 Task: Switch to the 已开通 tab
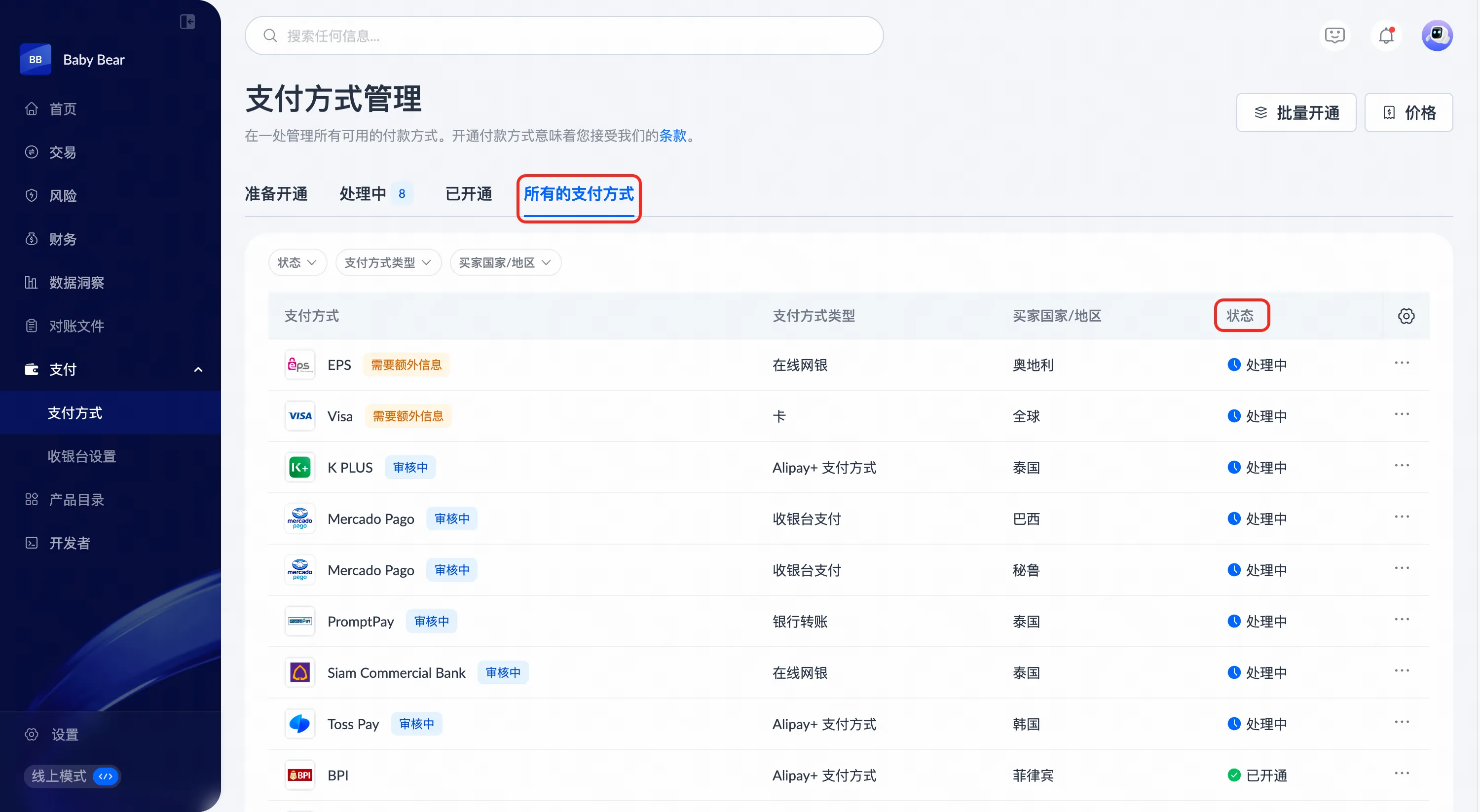[x=468, y=194]
